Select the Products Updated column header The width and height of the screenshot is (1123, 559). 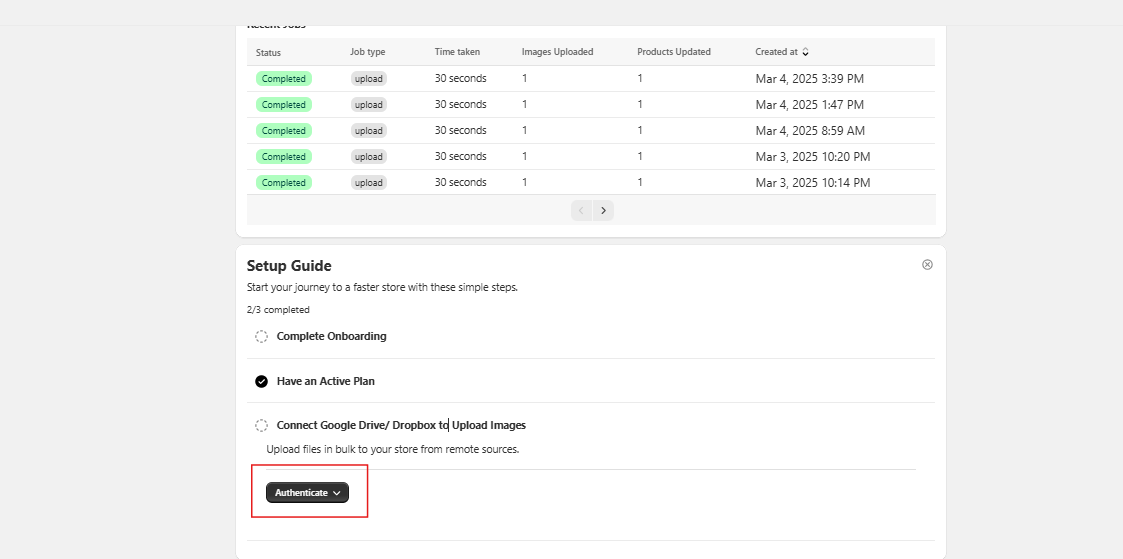pos(673,52)
